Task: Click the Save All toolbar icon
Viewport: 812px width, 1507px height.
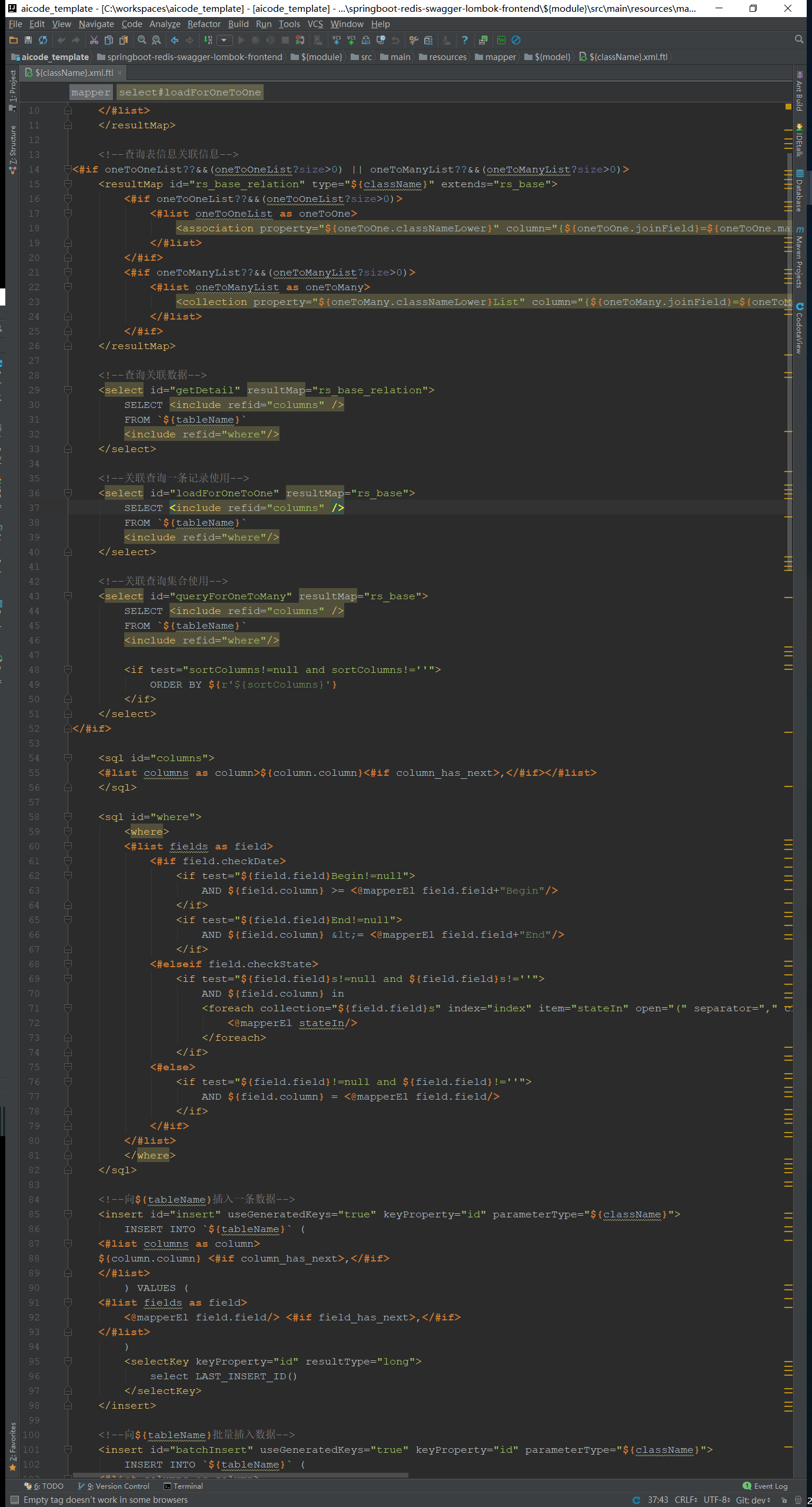Action: (x=28, y=40)
